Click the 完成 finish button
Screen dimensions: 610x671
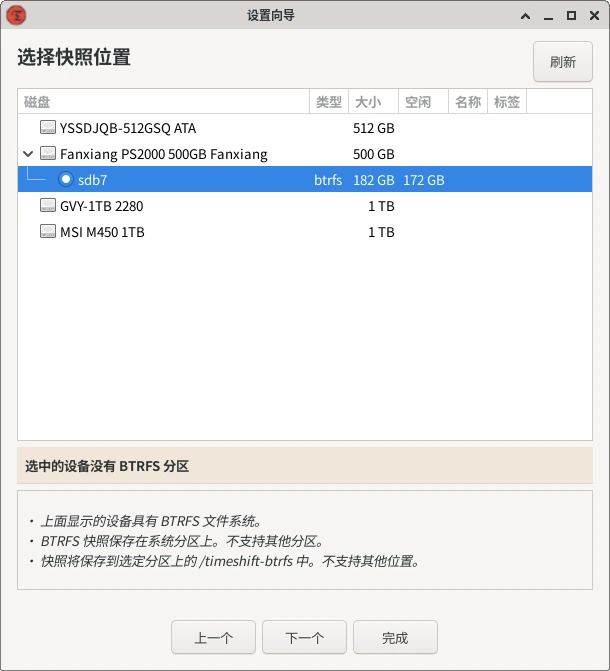tap(395, 638)
